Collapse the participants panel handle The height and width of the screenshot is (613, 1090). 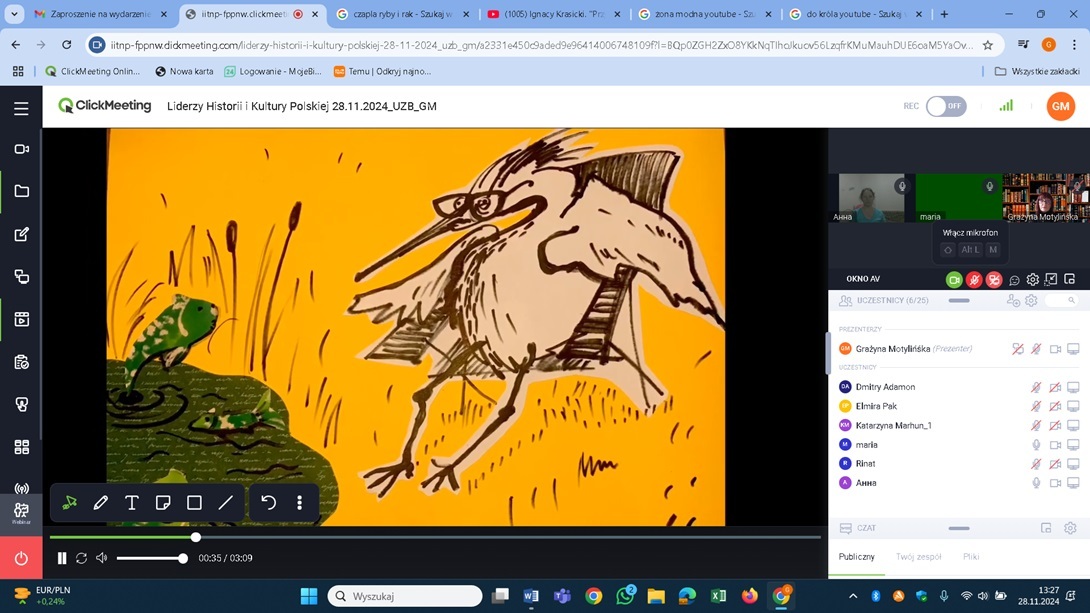[x=959, y=301]
